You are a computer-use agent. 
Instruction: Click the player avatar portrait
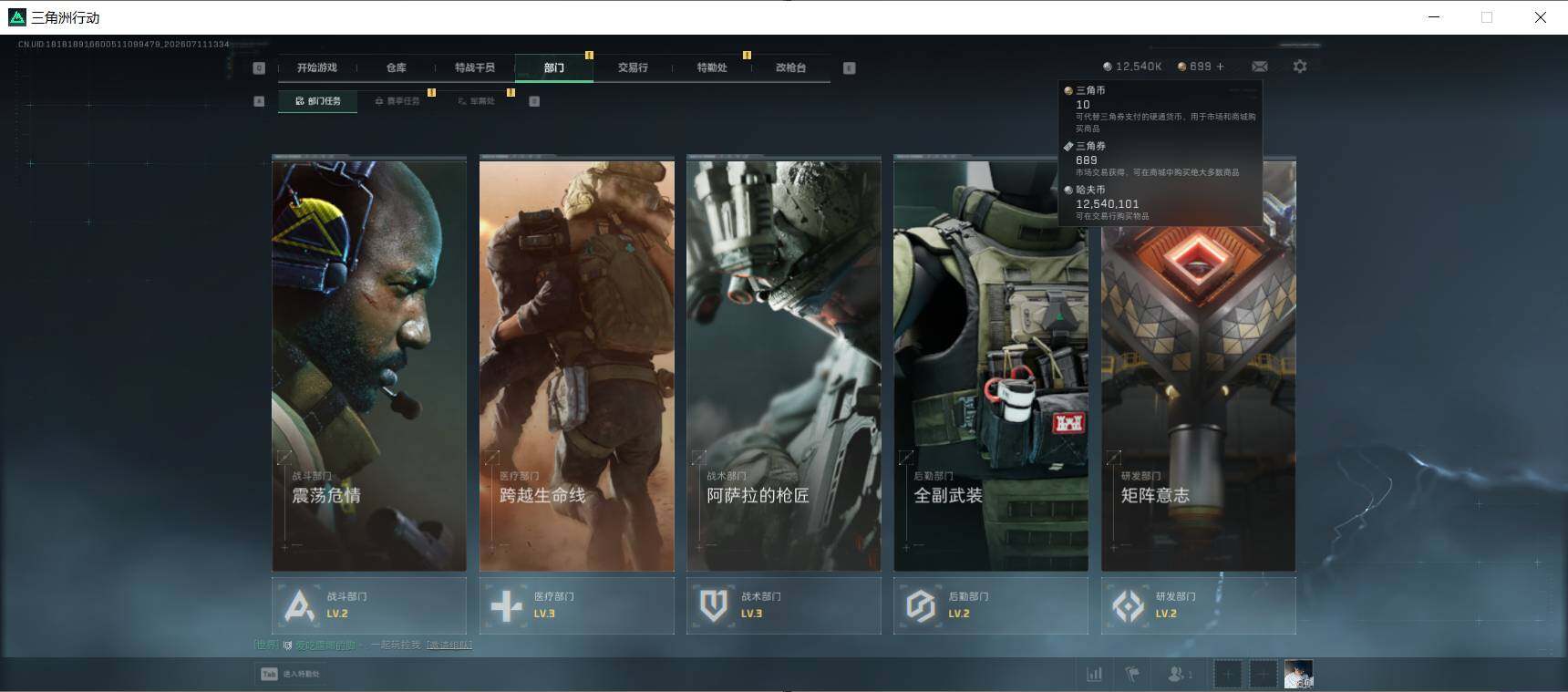pyautogui.click(x=1298, y=675)
